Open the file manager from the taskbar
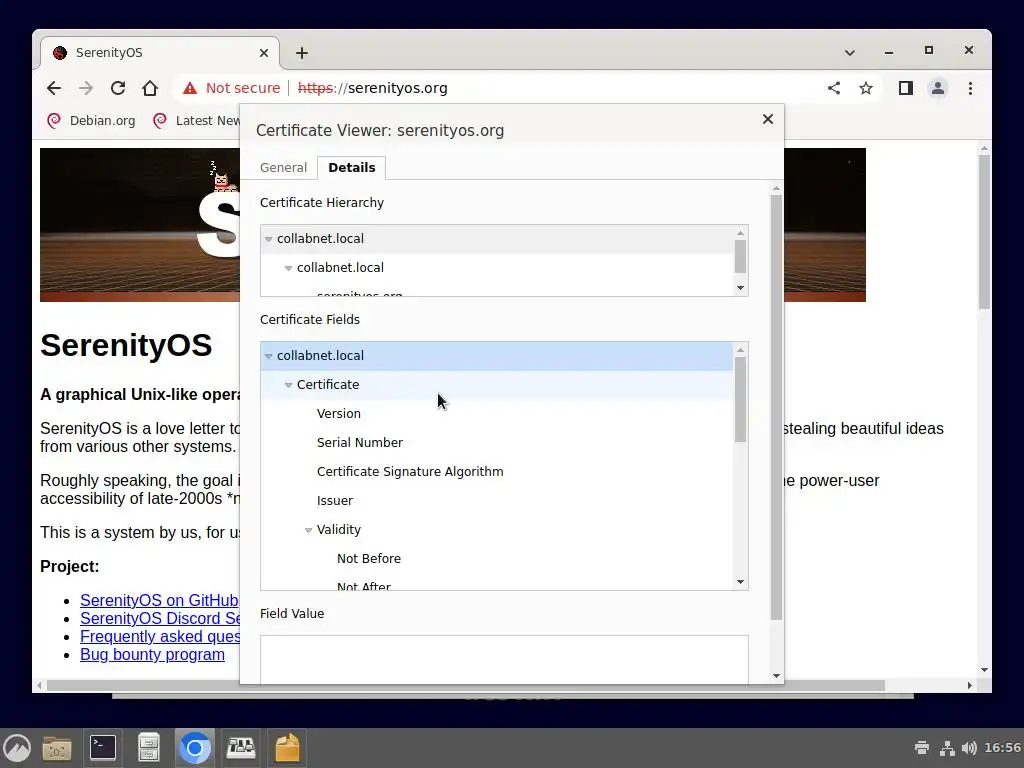The width and height of the screenshot is (1024, 768). pyautogui.click(x=57, y=748)
